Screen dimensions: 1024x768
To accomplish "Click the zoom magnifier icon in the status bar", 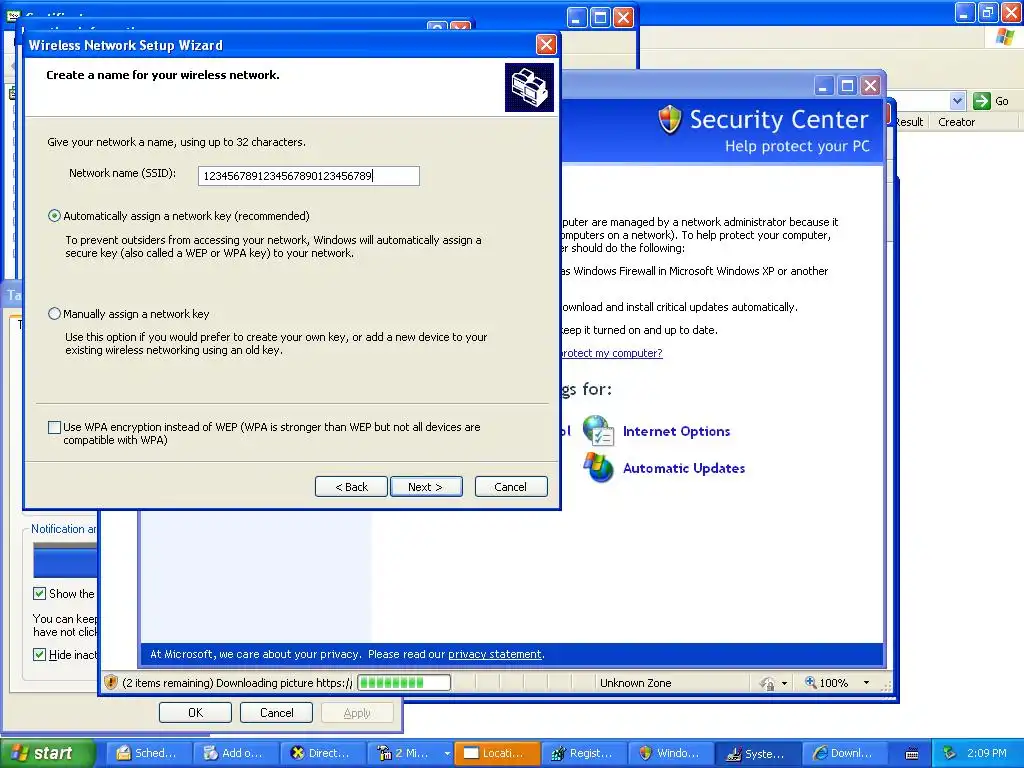I will pos(810,682).
